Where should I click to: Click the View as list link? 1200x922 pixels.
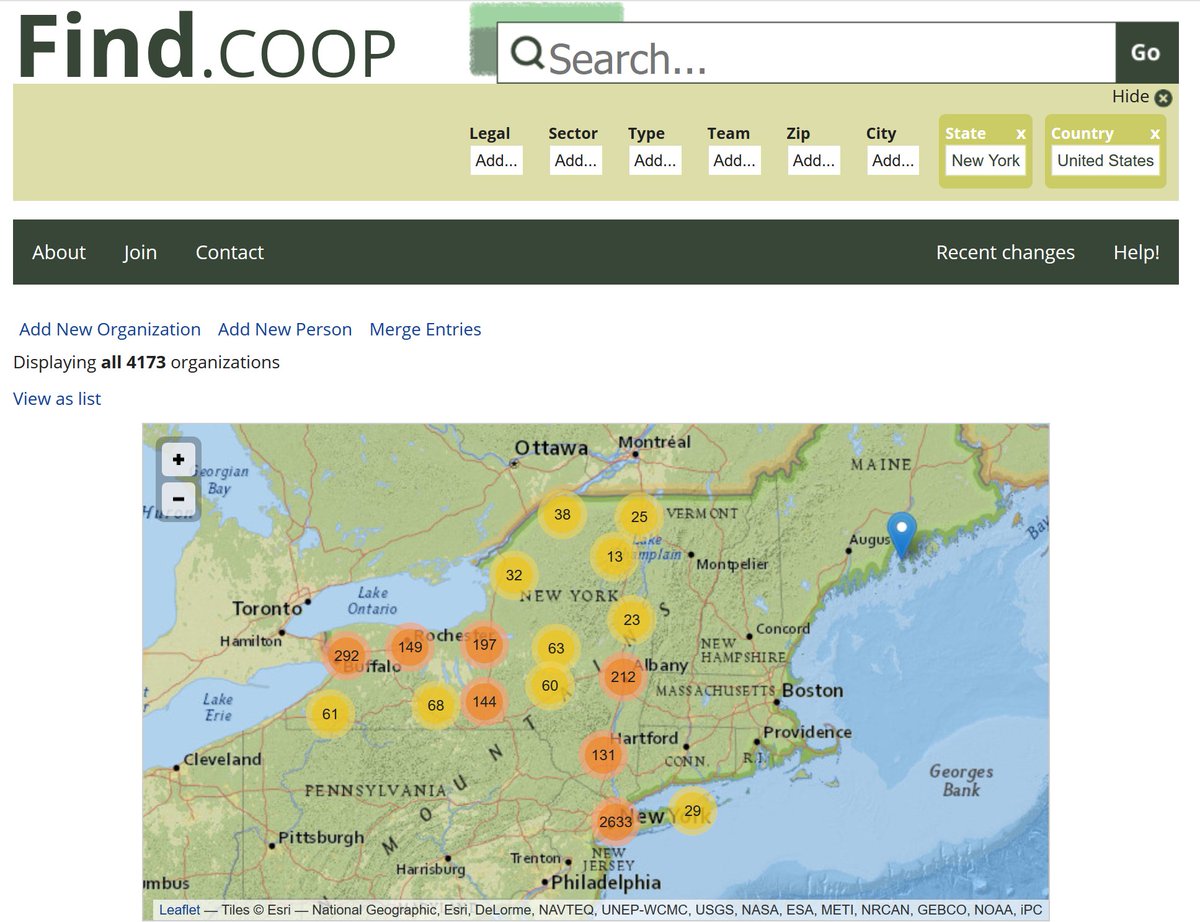click(x=56, y=398)
